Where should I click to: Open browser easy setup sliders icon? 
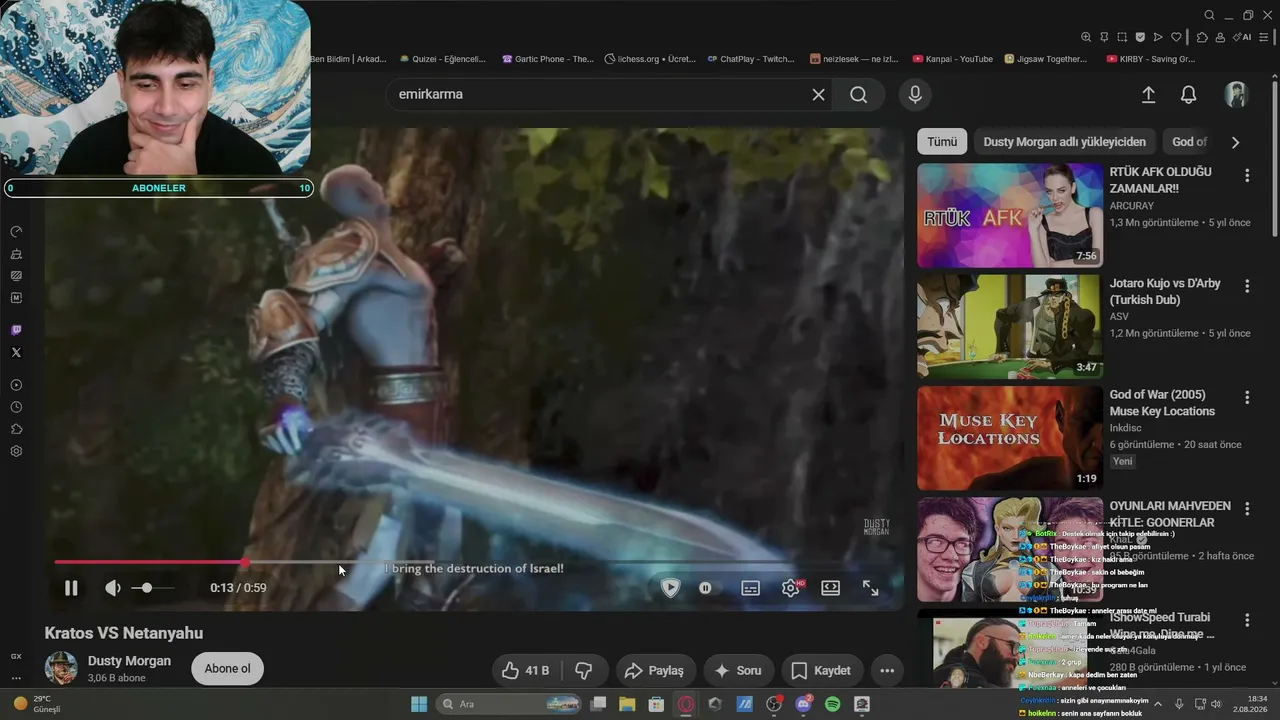[x=1265, y=37]
